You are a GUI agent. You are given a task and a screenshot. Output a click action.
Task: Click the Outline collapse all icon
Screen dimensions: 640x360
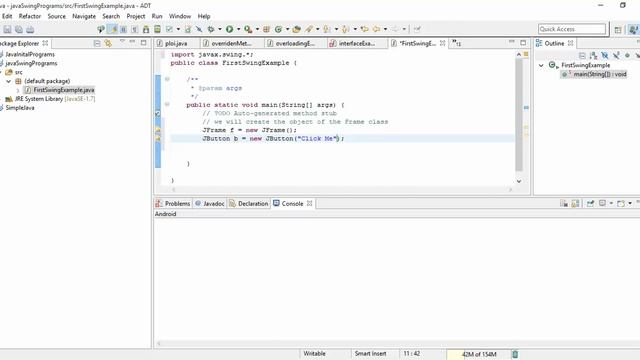click(x=582, y=55)
